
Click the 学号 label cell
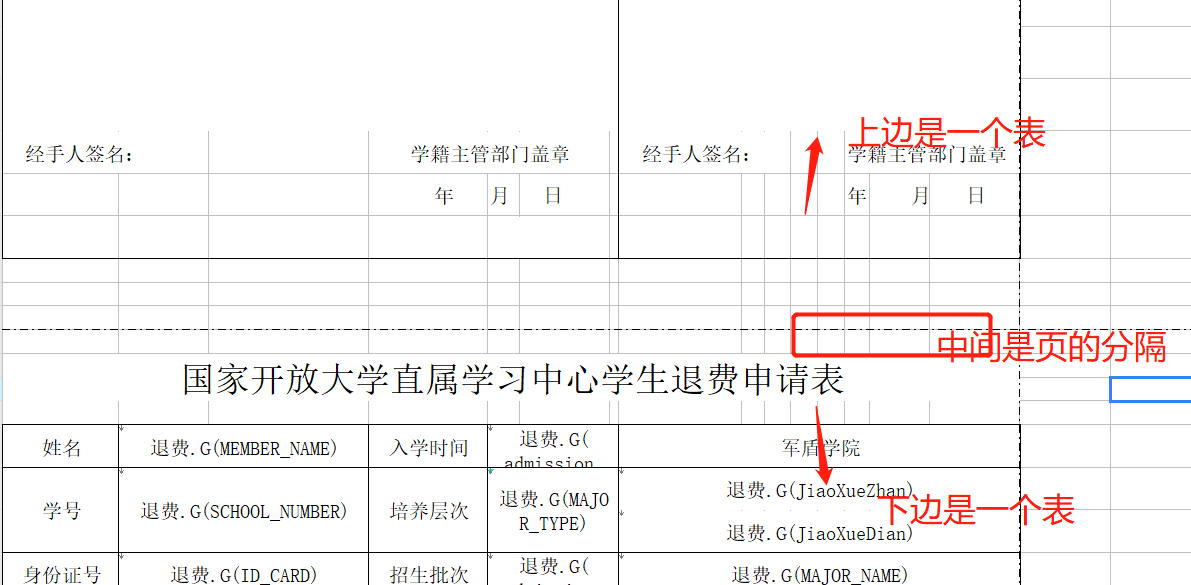point(61,511)
